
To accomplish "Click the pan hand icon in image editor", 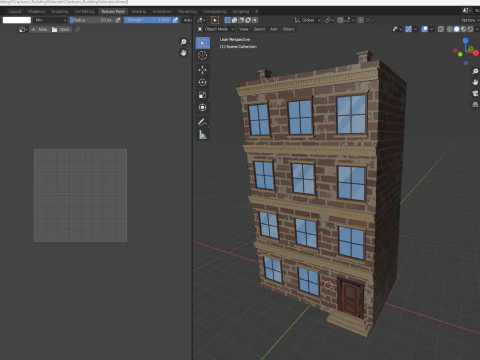I will pyautogui.click(x=183, y=53).
